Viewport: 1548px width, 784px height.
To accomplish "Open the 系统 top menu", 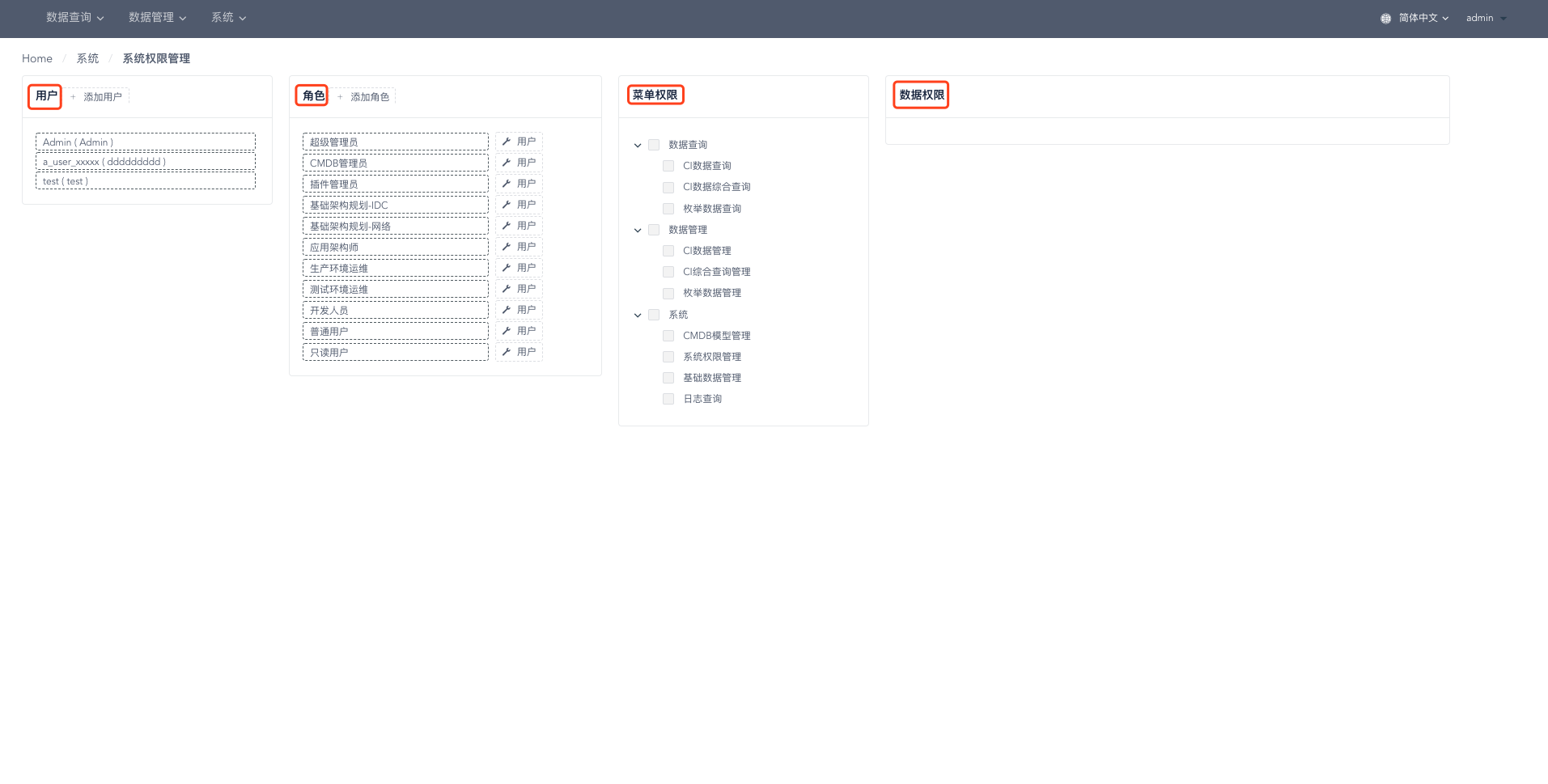I will point(229,18).
